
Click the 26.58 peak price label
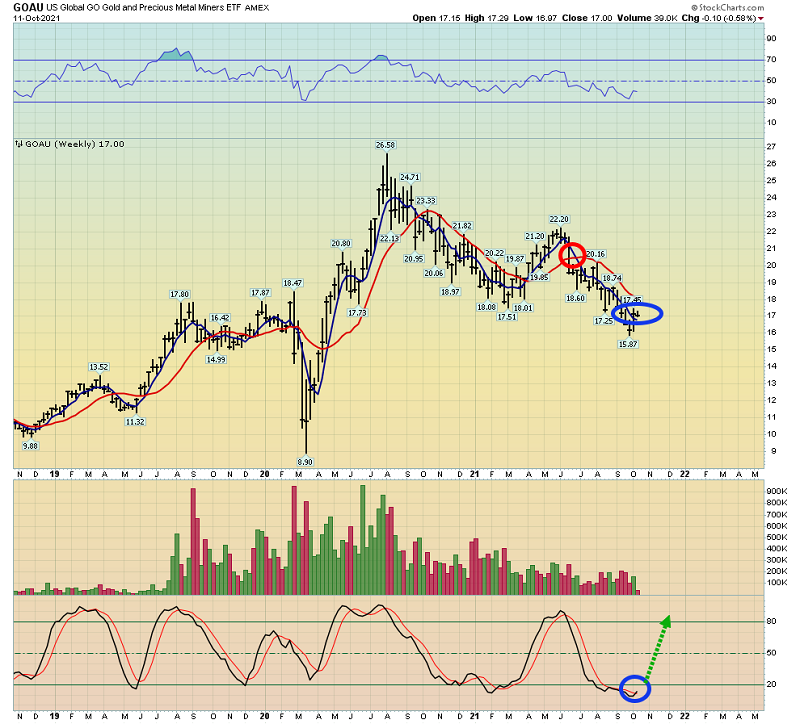pos(385,145)
